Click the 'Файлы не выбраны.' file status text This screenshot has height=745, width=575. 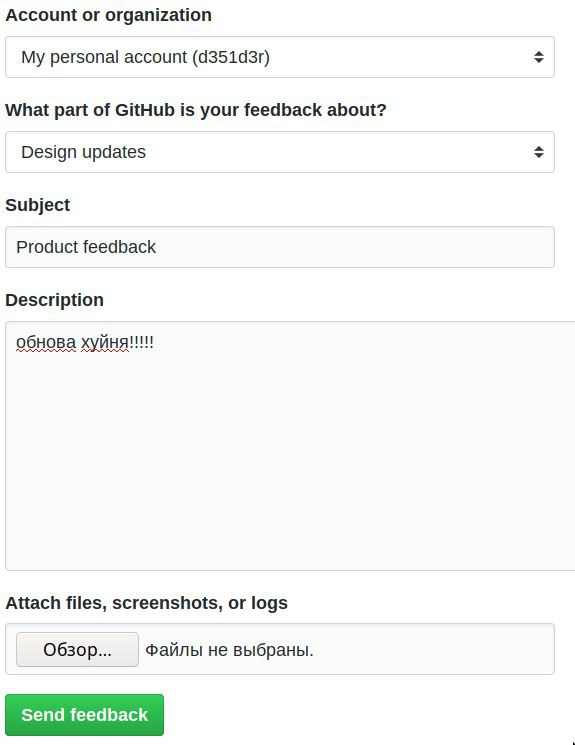(x=229, y=650)
